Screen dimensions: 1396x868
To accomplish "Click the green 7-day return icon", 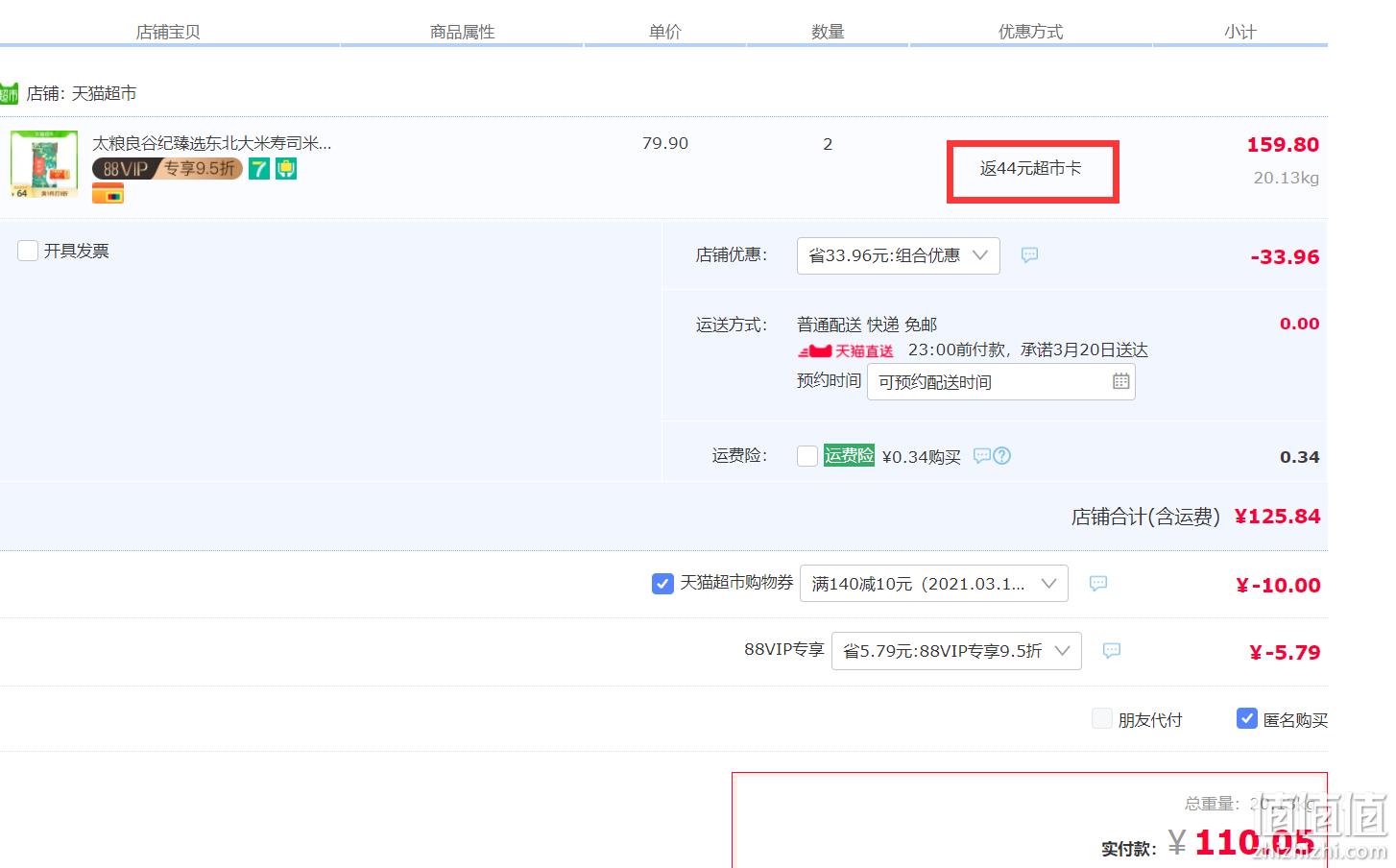I will pos(259,169).
